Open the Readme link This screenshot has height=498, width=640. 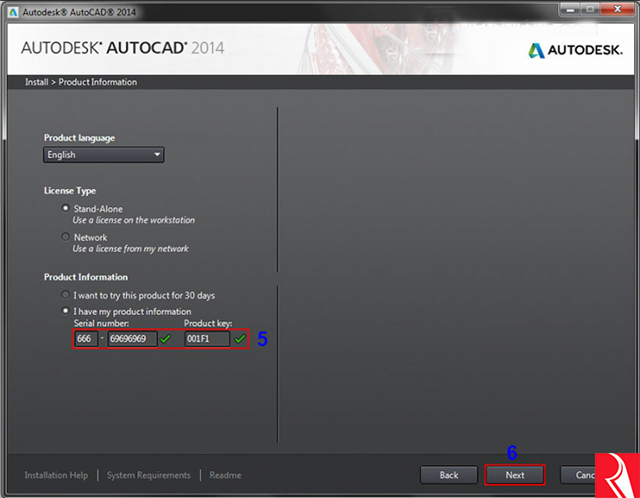coord(225,475)
